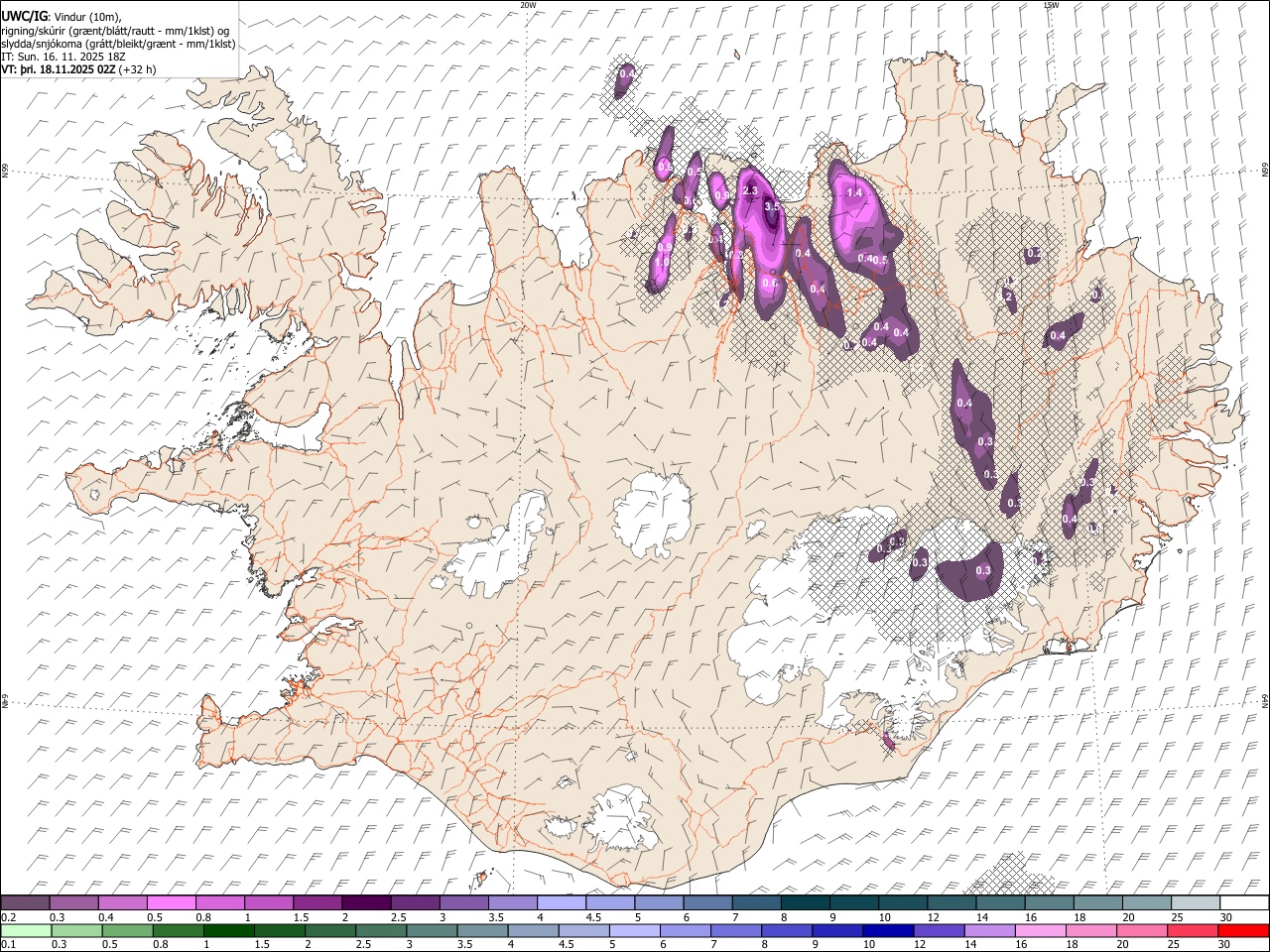Screen dimensions: 1270x952
Task: Pick rain scale light blue swatch between 5 and 6
Action: (x=635, y=930)
